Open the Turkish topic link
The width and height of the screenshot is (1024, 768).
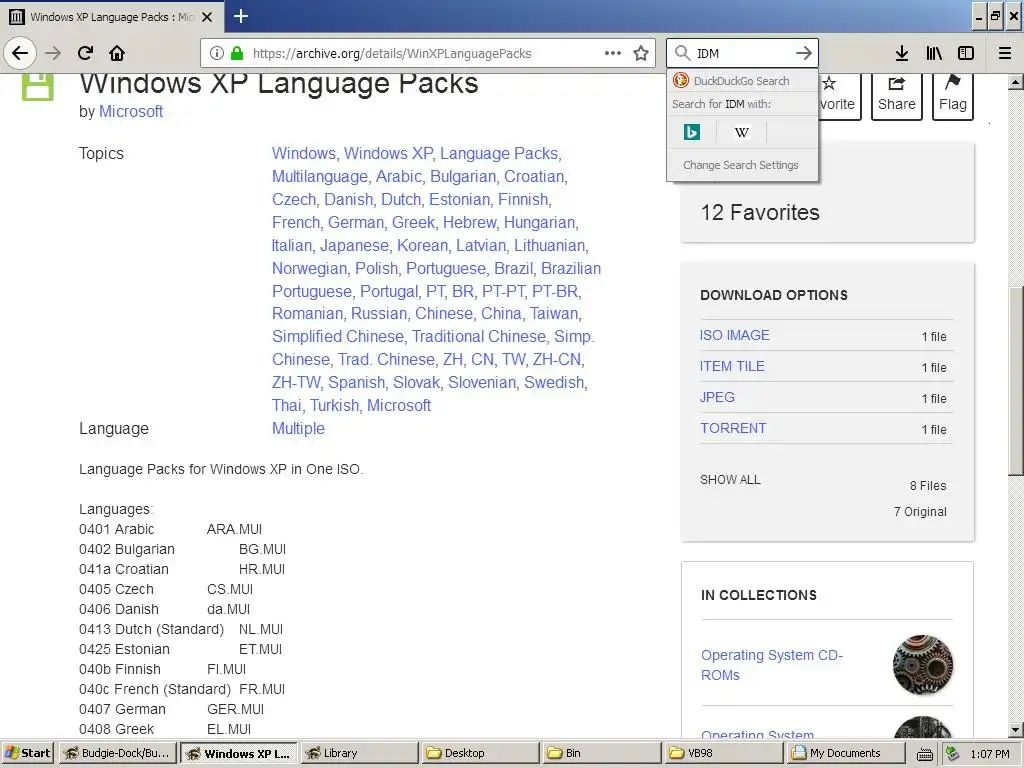tap(335, 406)
